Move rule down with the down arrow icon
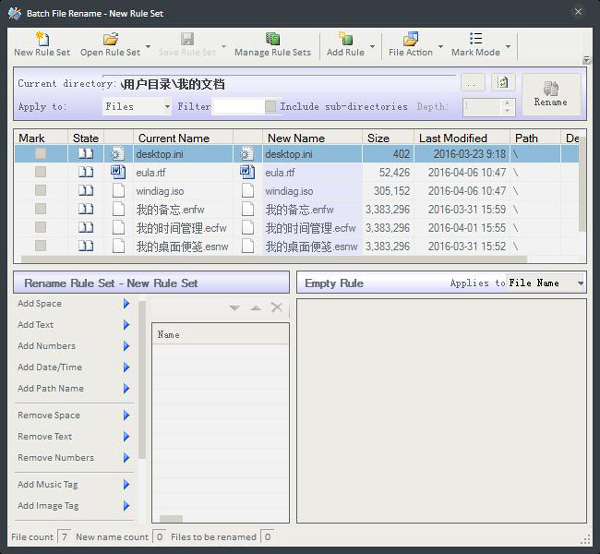The width and height of the screenshot is (600, 554). click(235, 308)
